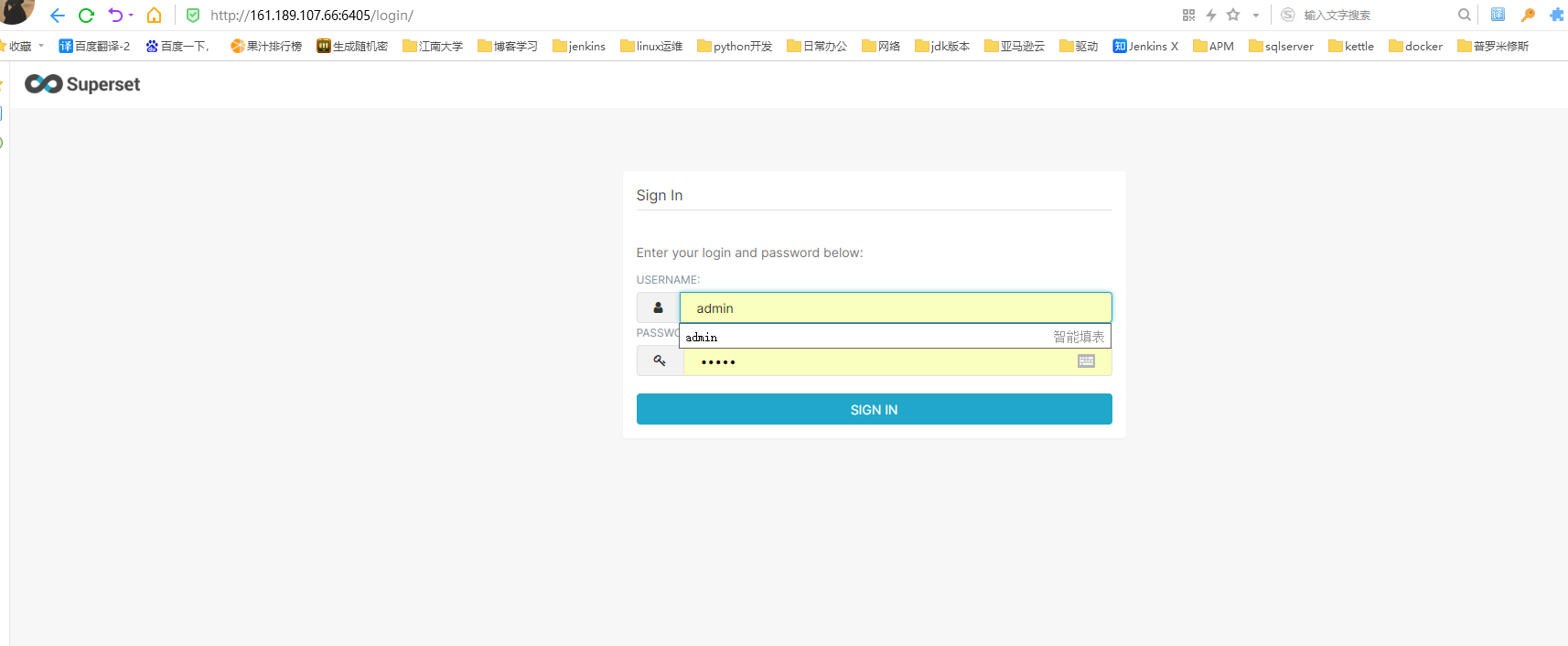Click the SIGN IN button

point(875,409)
